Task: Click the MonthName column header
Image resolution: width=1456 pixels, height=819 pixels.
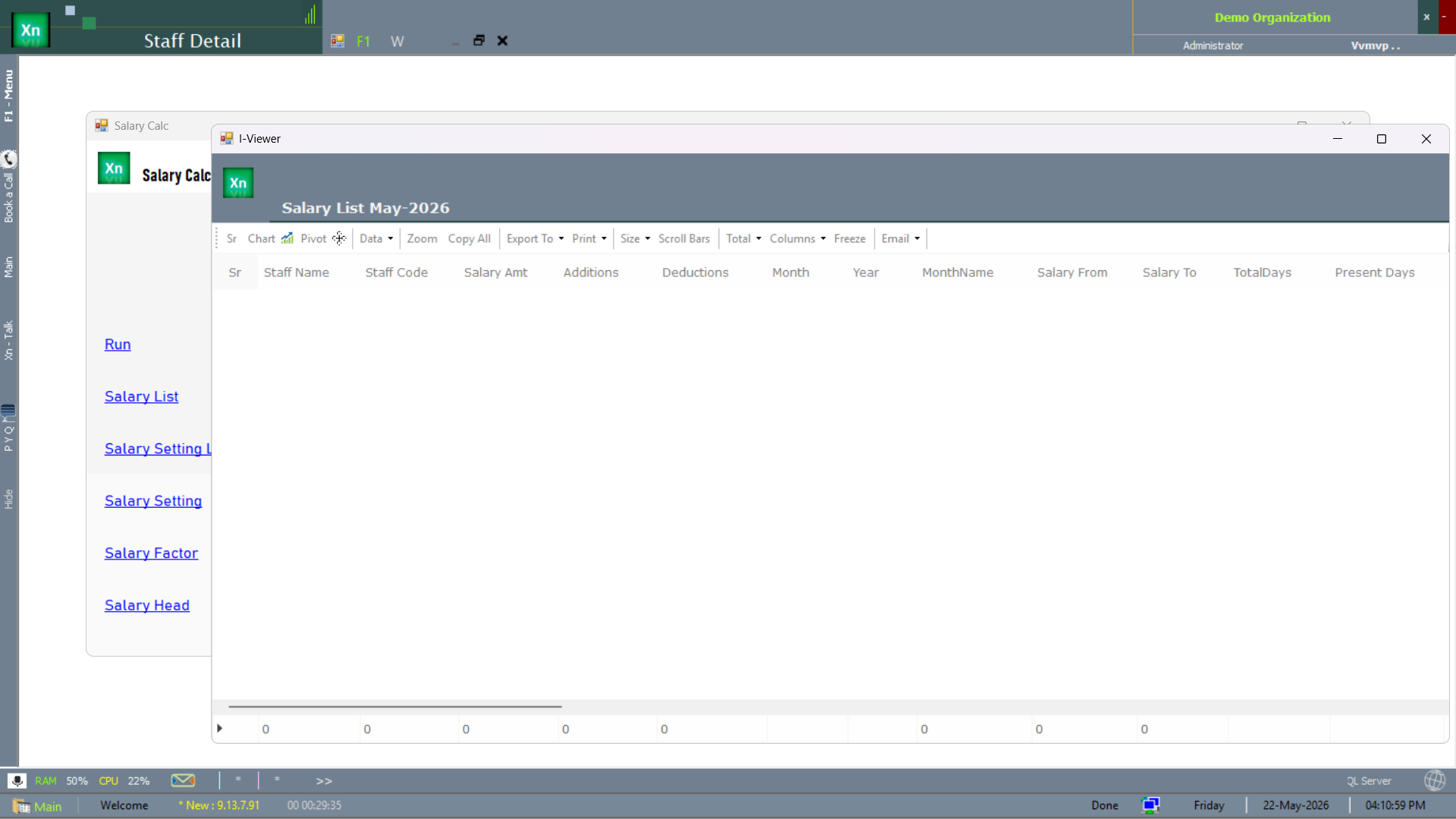Action: coord(958,272)
